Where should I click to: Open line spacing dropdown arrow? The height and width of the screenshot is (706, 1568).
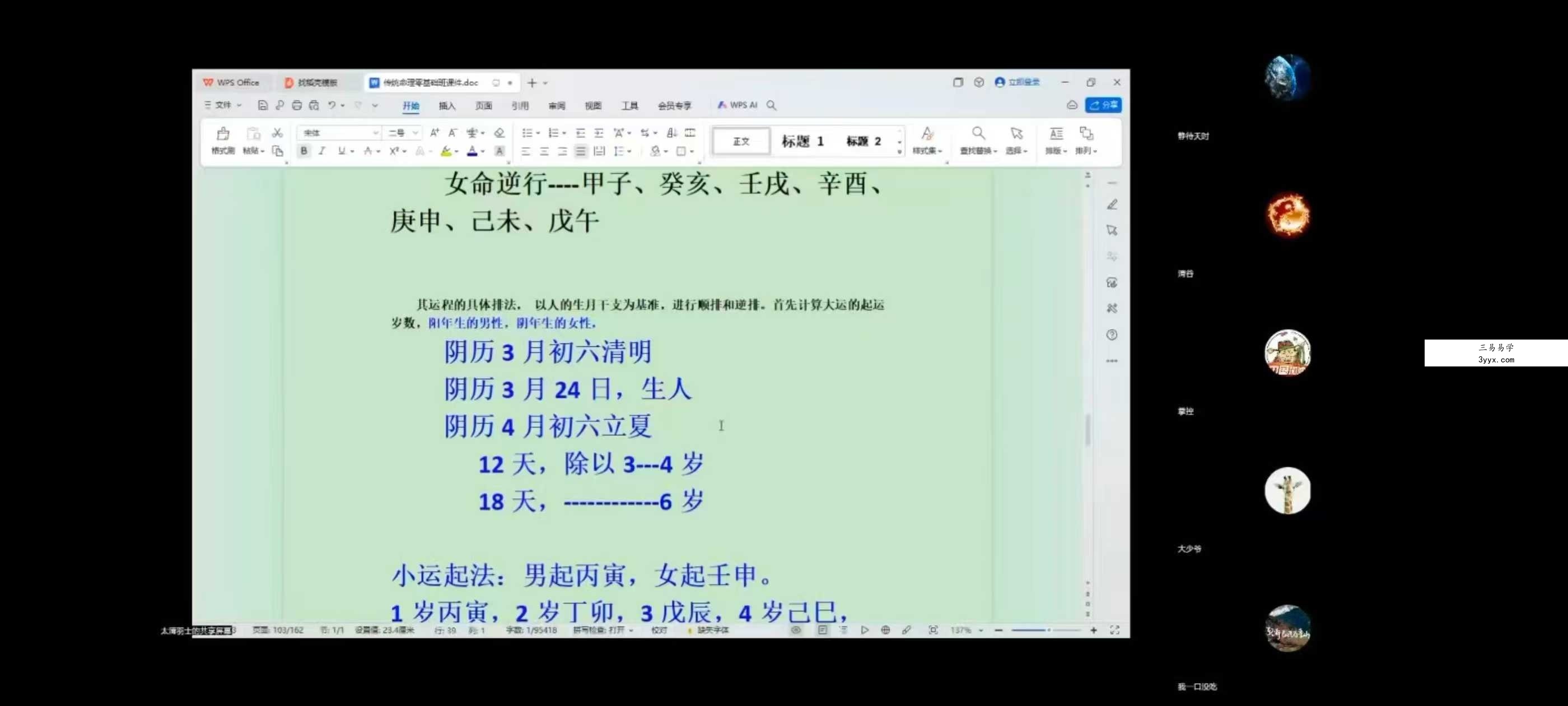tap(629, 151)
